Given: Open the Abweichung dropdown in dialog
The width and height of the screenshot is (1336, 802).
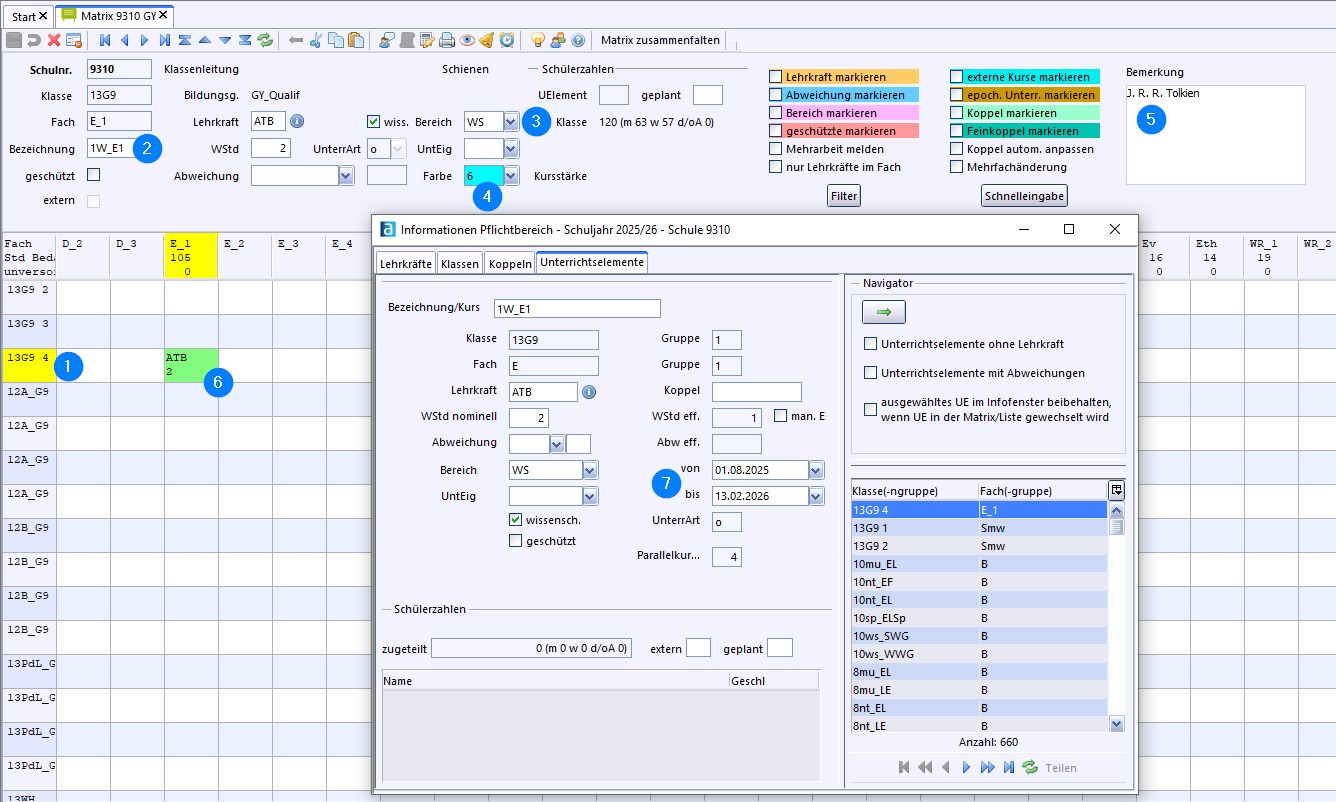Looking at the screenshot, I should (x=557, y=444).
